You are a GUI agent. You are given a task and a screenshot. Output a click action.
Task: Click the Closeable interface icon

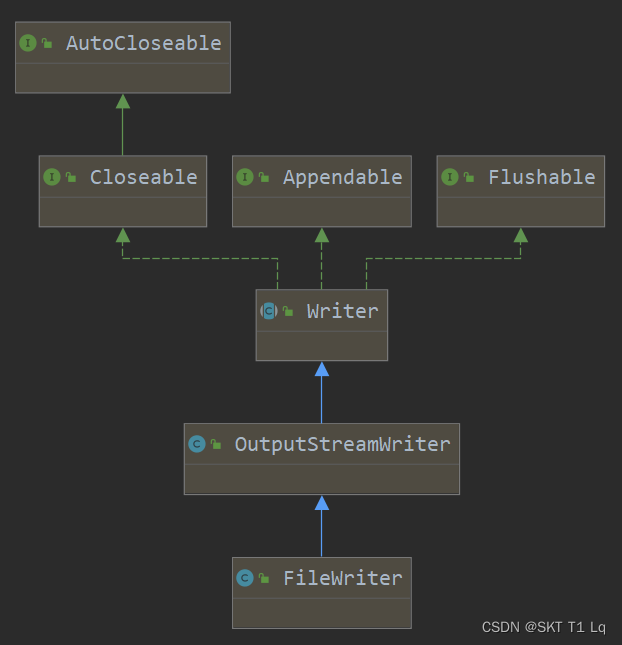tap(51, 177)
